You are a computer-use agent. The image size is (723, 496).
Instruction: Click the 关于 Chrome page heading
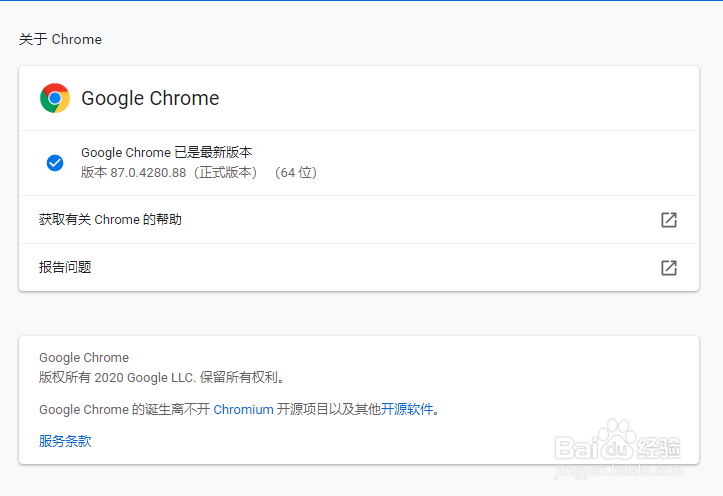click(60, 40)
